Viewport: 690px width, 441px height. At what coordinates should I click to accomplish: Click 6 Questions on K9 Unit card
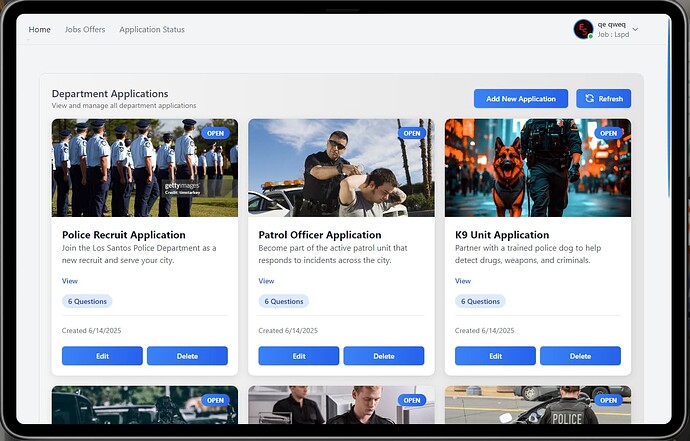(480, 301)
